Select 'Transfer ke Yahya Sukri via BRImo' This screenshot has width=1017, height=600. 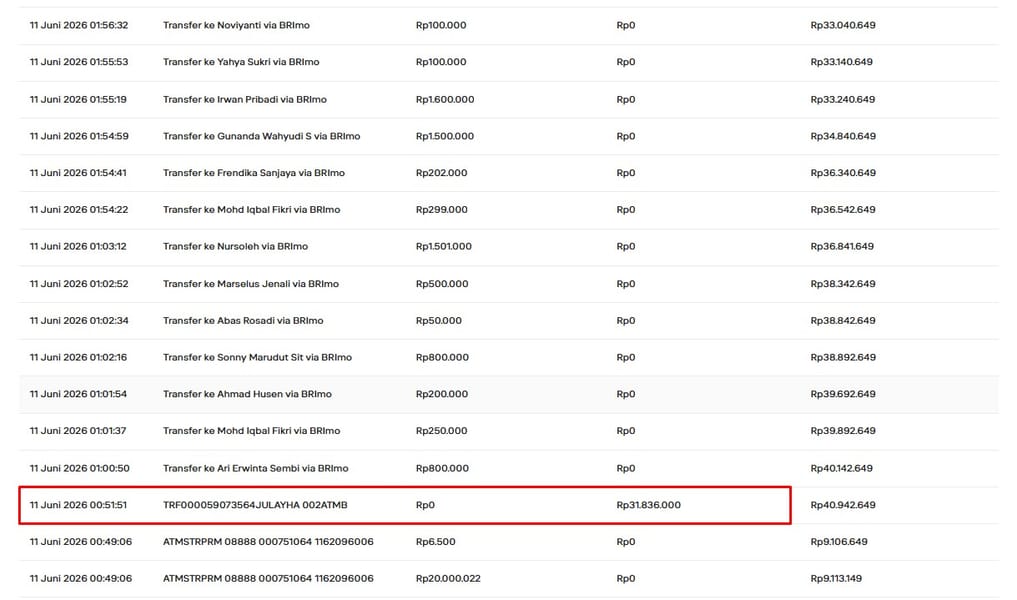[241, 62]
